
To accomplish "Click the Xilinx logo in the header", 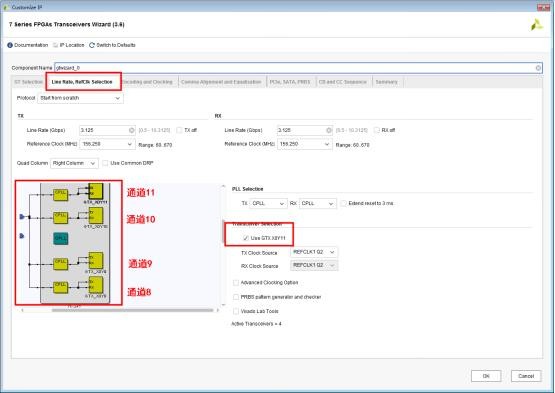I will pyautogui.click(x=537, y=25).
